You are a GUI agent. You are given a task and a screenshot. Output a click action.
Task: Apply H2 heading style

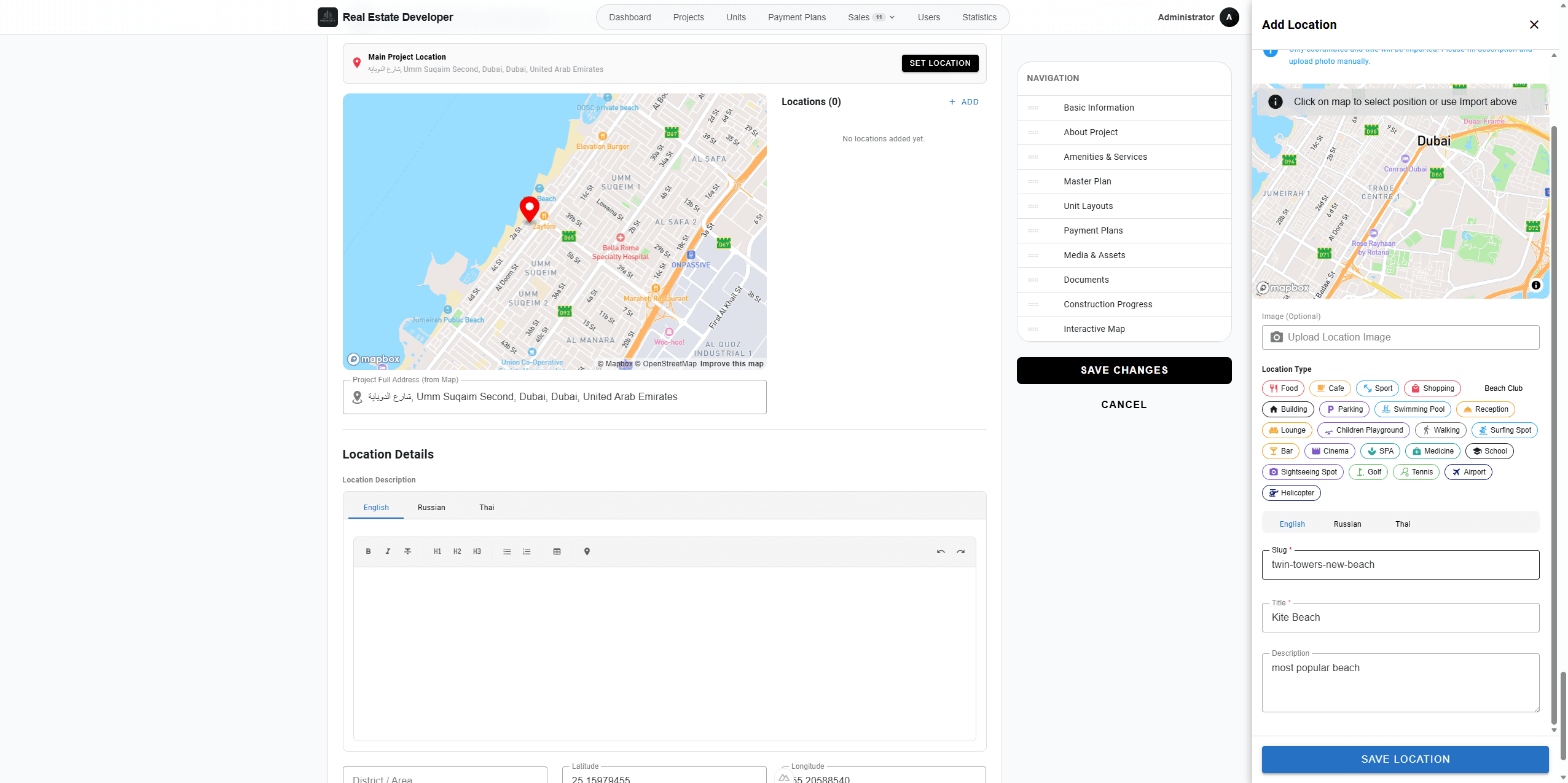(x=457, y=551)
